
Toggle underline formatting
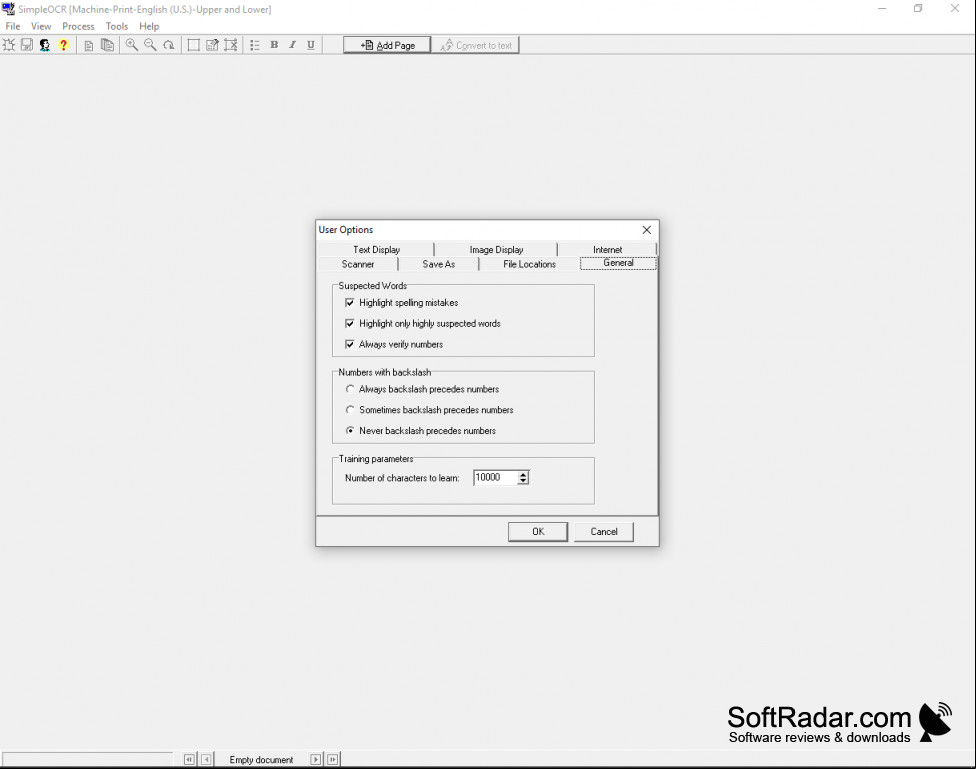(311, 45)
